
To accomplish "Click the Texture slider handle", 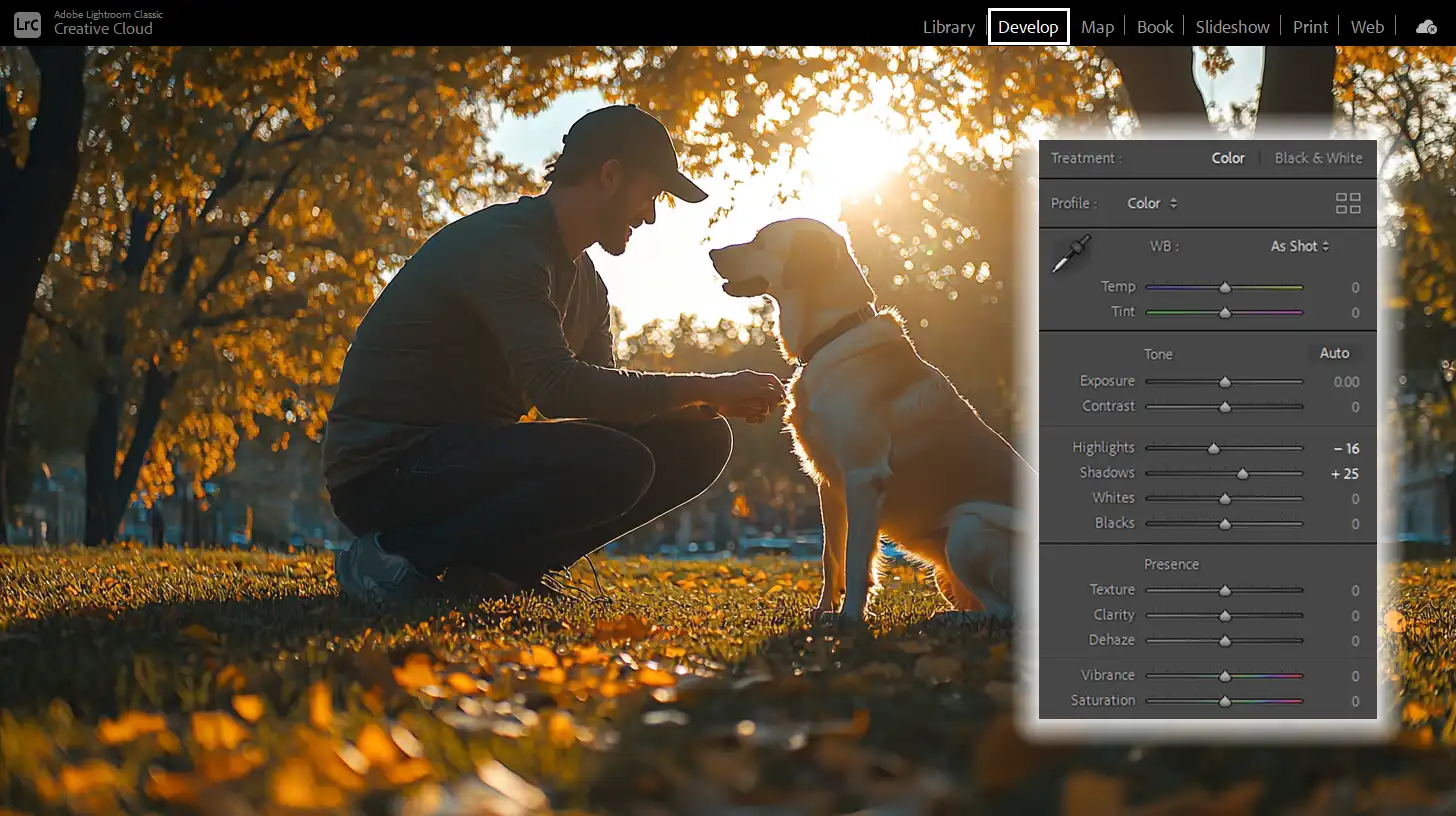I will (1225, 591).
